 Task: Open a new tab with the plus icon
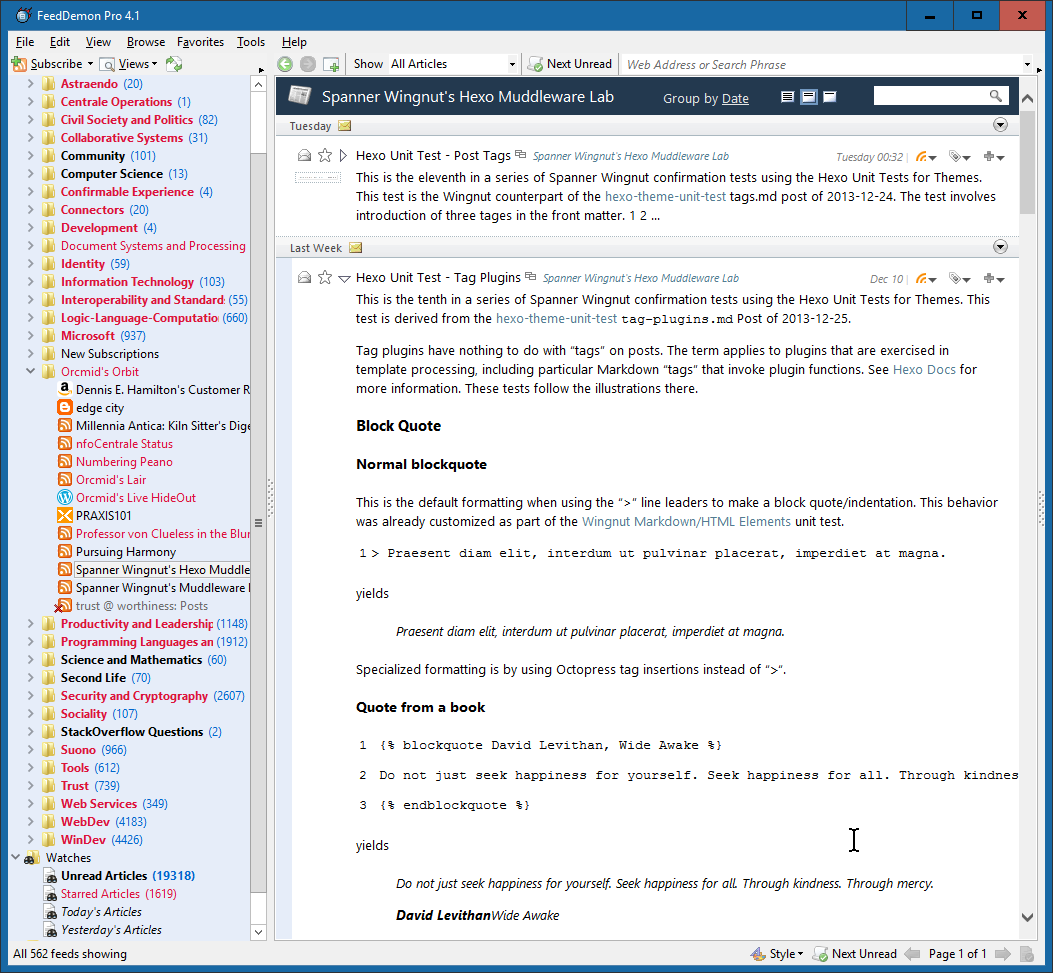[331, 64]
